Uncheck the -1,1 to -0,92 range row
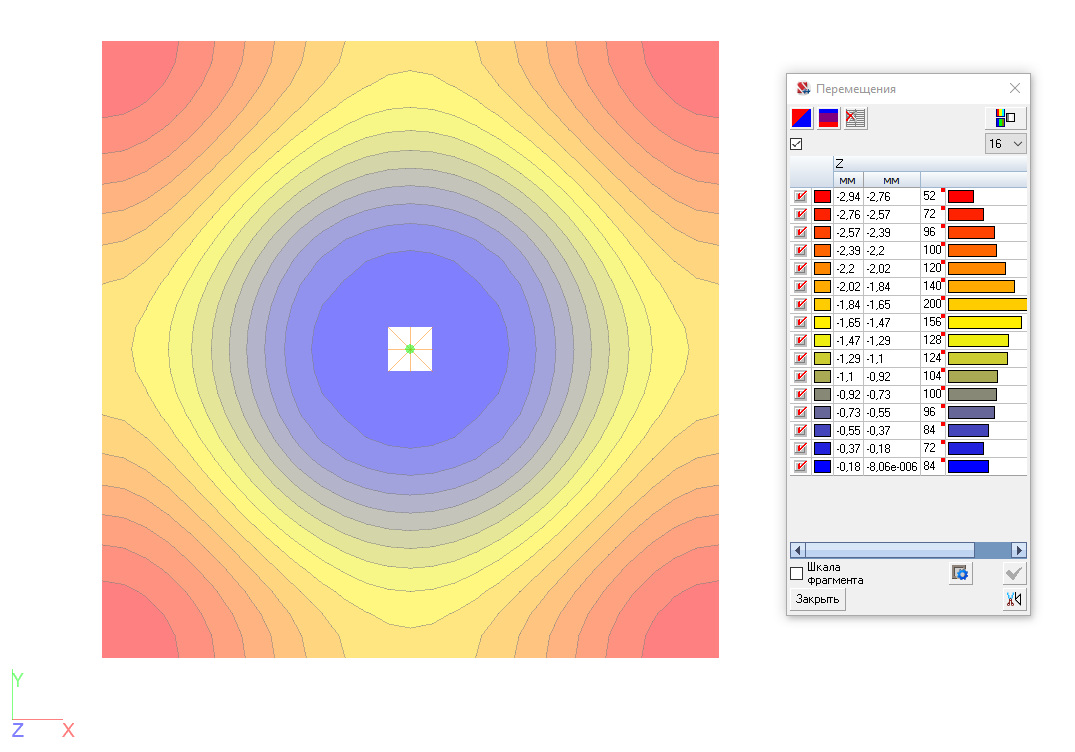The image size is (1075, 752). (x=800, y=376)
